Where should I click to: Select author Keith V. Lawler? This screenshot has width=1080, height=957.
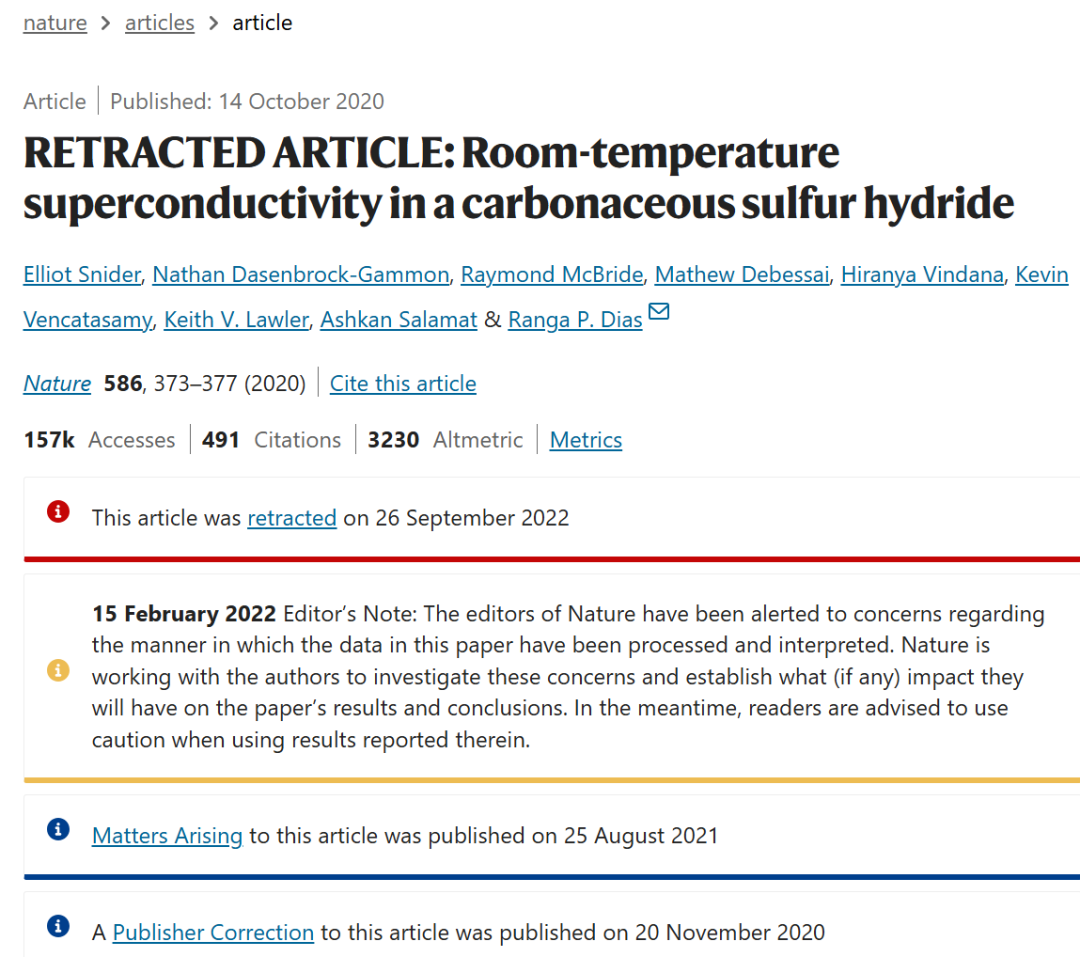(236, 319)
